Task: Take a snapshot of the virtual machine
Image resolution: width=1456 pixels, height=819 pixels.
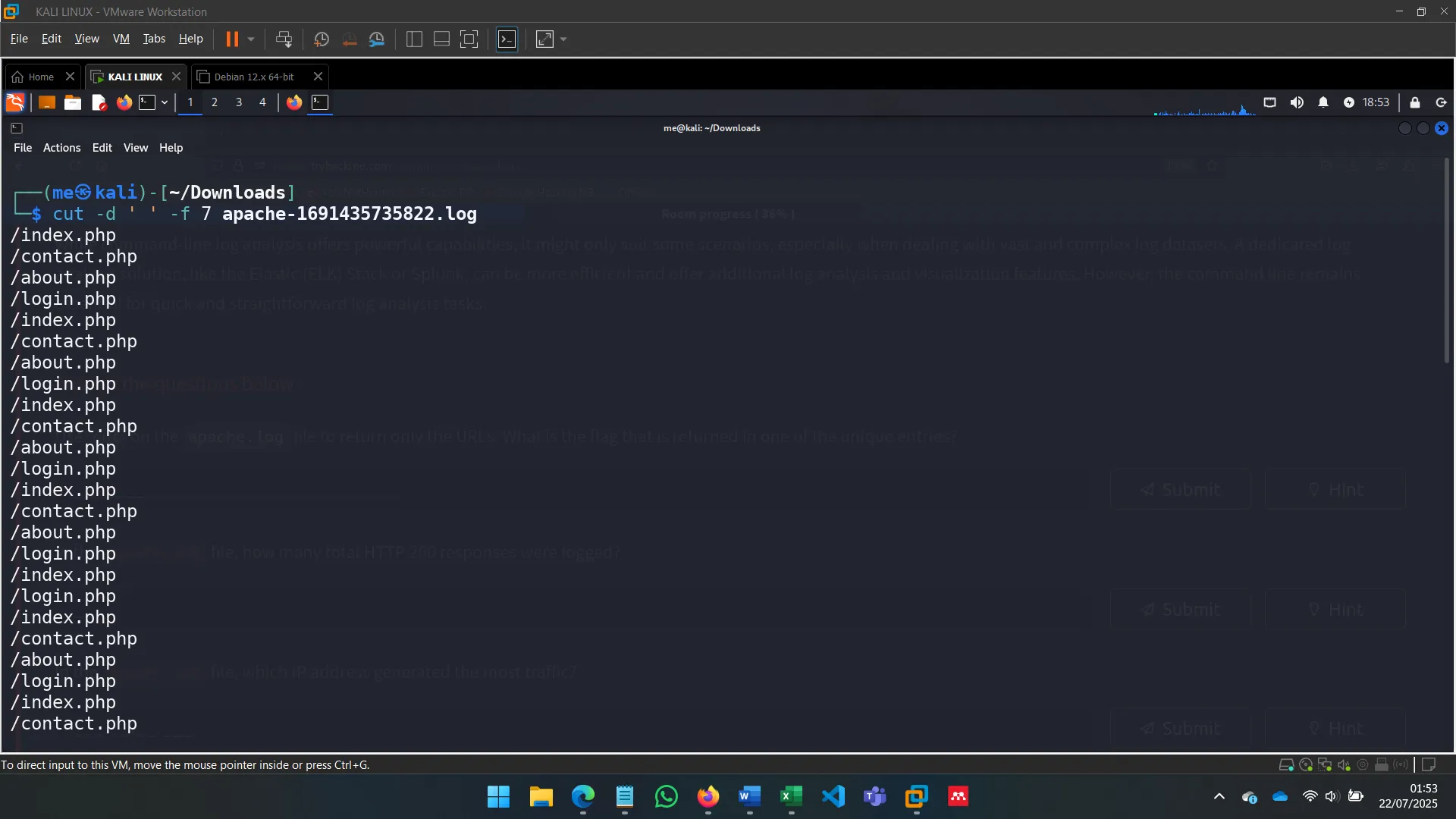Action: click(x=321, y=39)
